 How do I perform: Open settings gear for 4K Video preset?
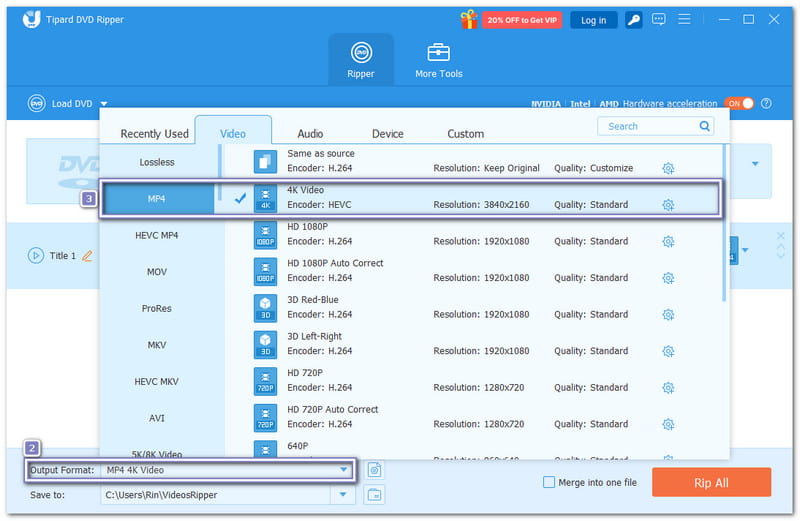click(x=668, y=205)
